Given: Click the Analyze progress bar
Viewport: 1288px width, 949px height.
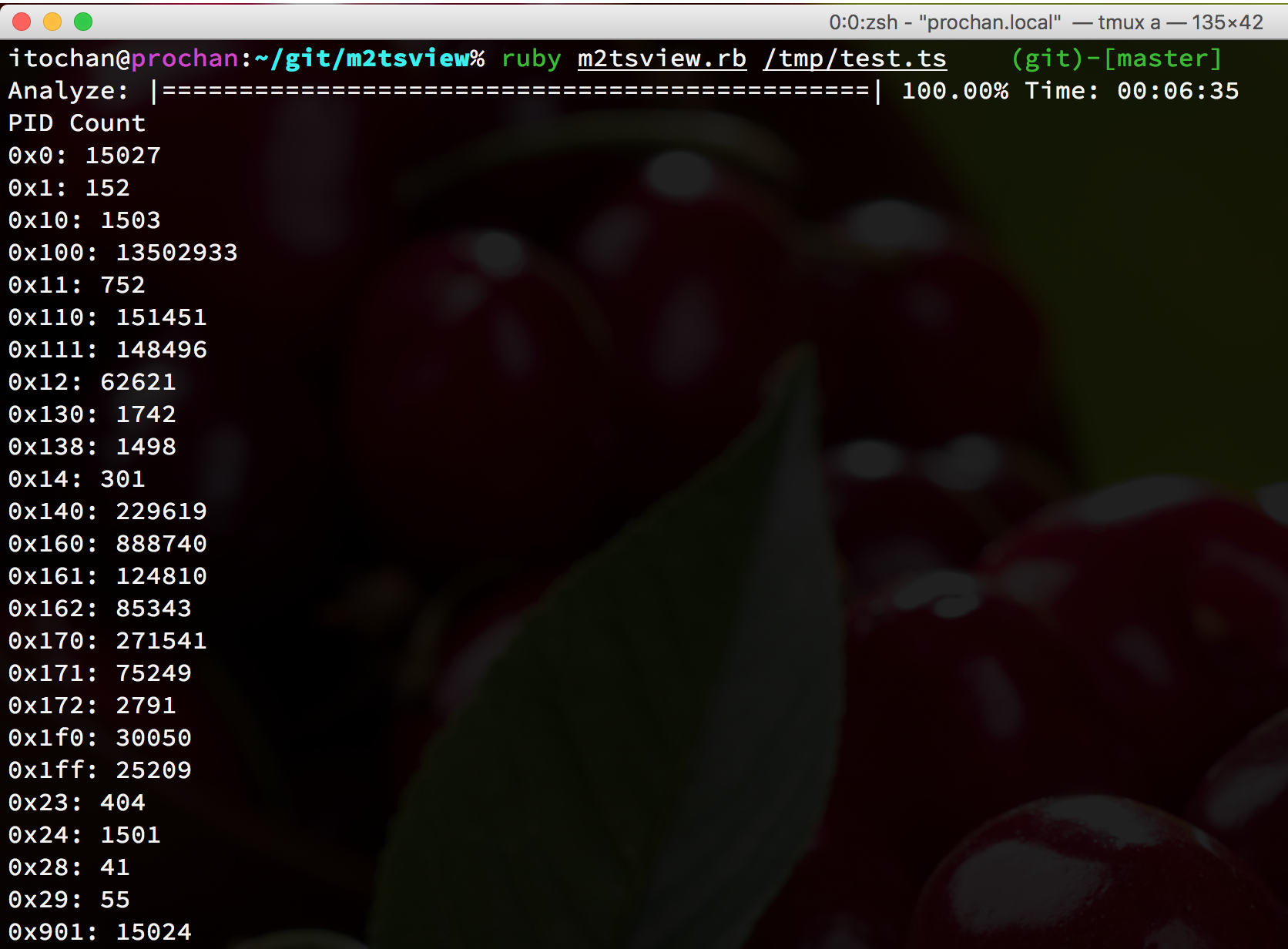Looking at the screenshot, I should click(x=515, y=91).
